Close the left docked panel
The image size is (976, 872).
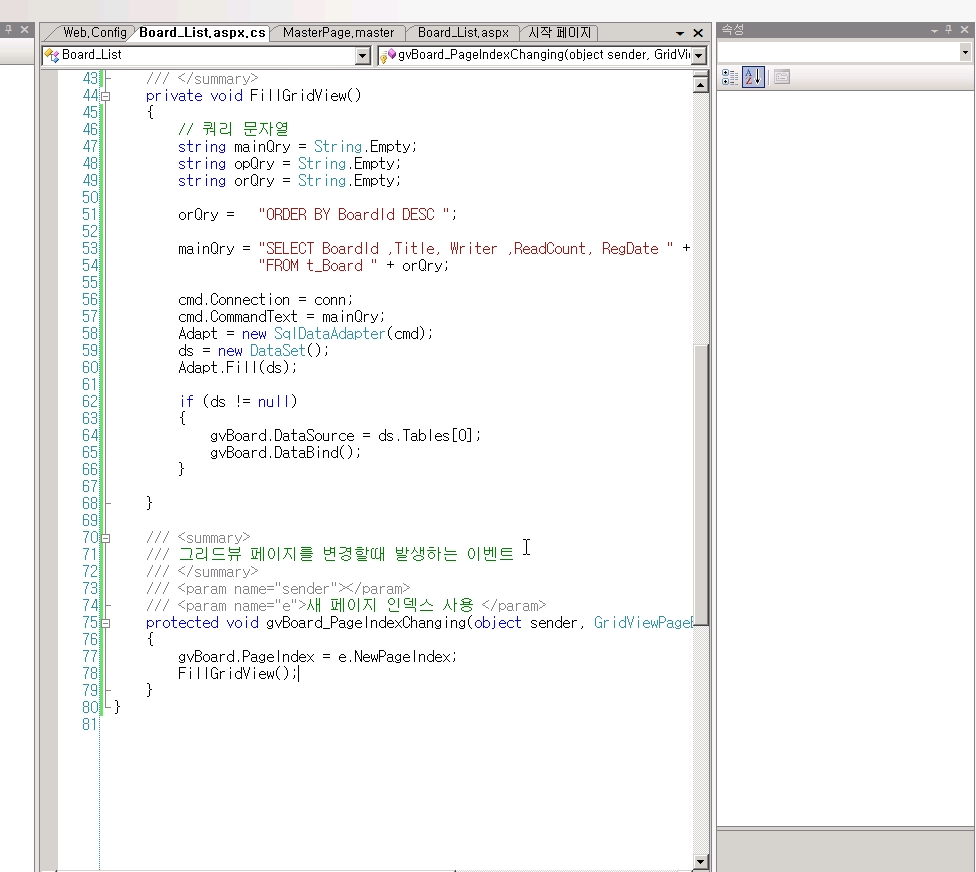click(24, 29)
